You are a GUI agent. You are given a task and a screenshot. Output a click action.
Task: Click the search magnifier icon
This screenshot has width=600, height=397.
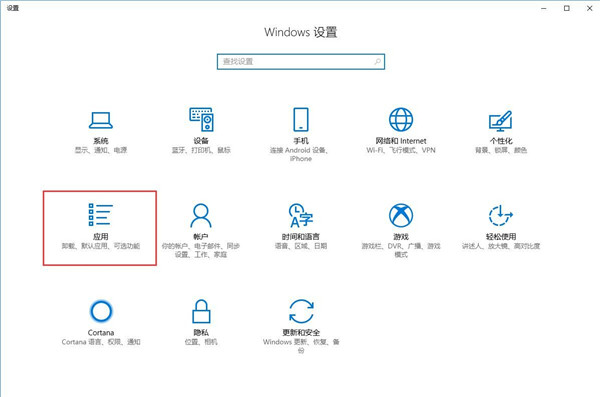[377, 61]
